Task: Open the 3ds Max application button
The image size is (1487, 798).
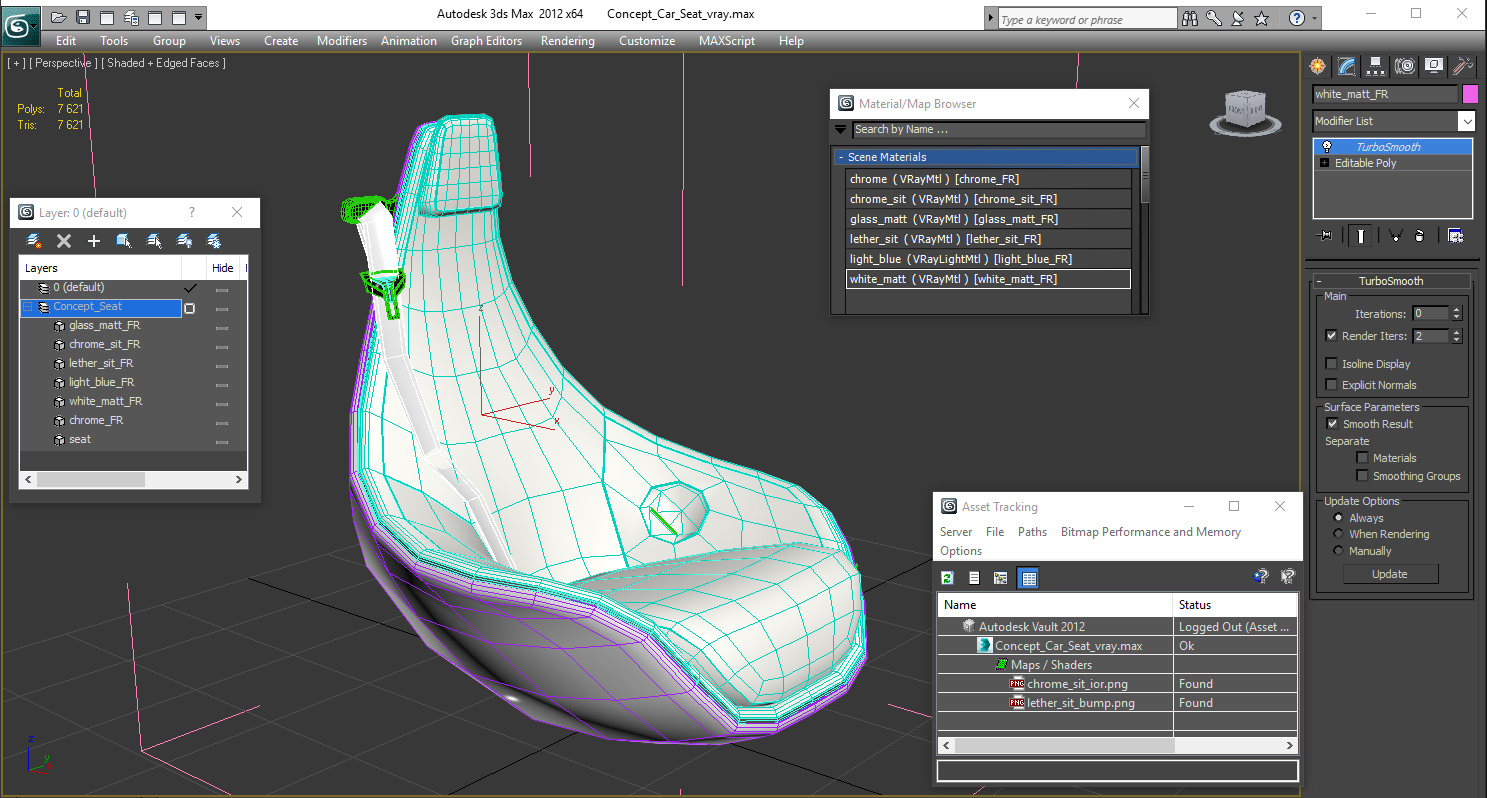Action: pyautogui.click(x=19, y=24)
